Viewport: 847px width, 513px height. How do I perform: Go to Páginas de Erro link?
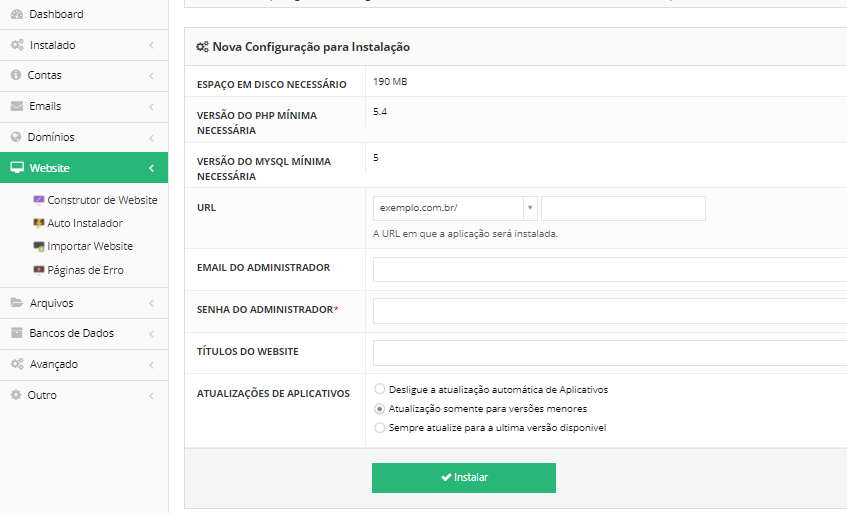(85, 270)
